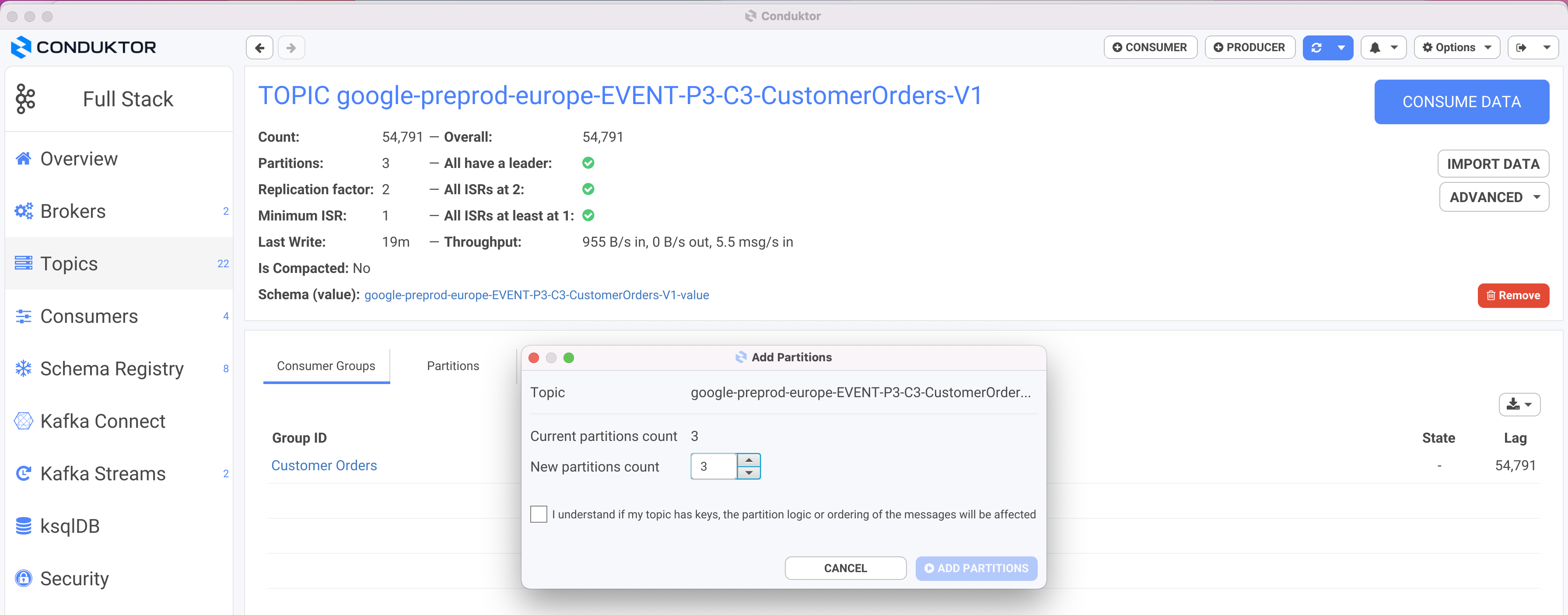Click CANCEL in Add Partitions dialog
The height and width of the screenshot is (615, 1568).
click(x=846, y=568)
